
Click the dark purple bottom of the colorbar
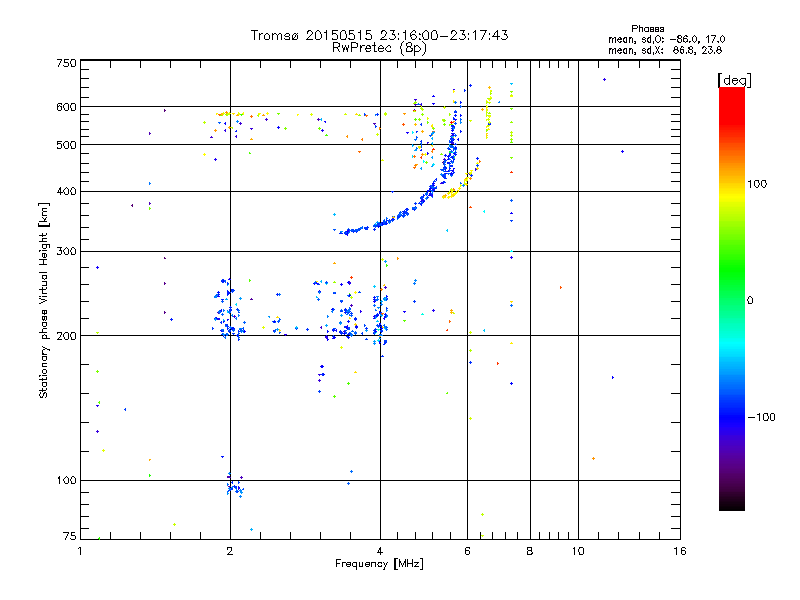pos(732,497)
